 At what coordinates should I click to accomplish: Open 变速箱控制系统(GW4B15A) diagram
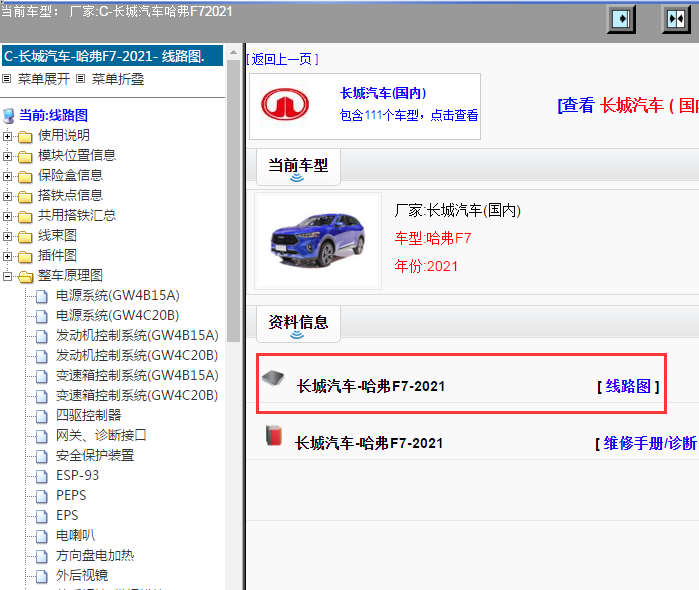(x=137, y=375)
